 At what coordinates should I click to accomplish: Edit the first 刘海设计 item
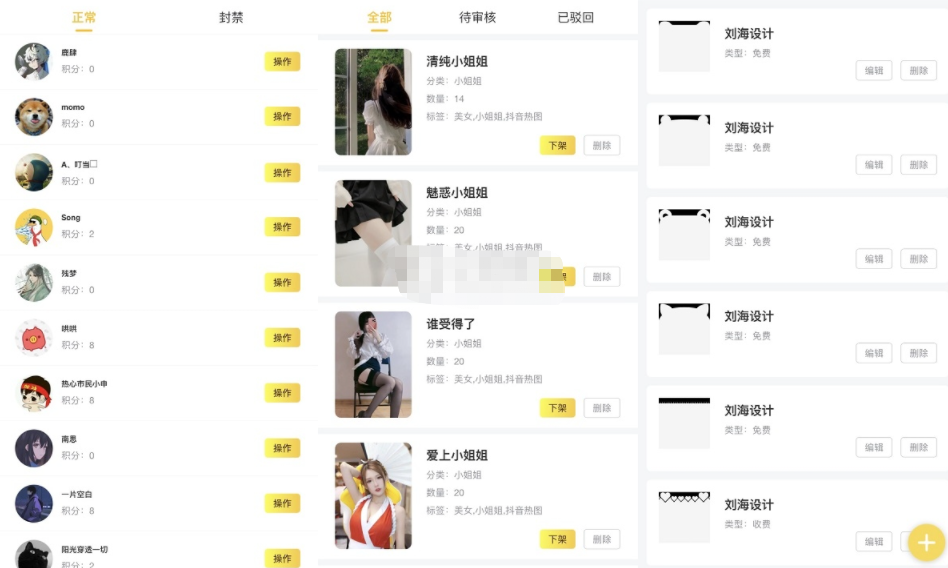click(x=874, y=70)
